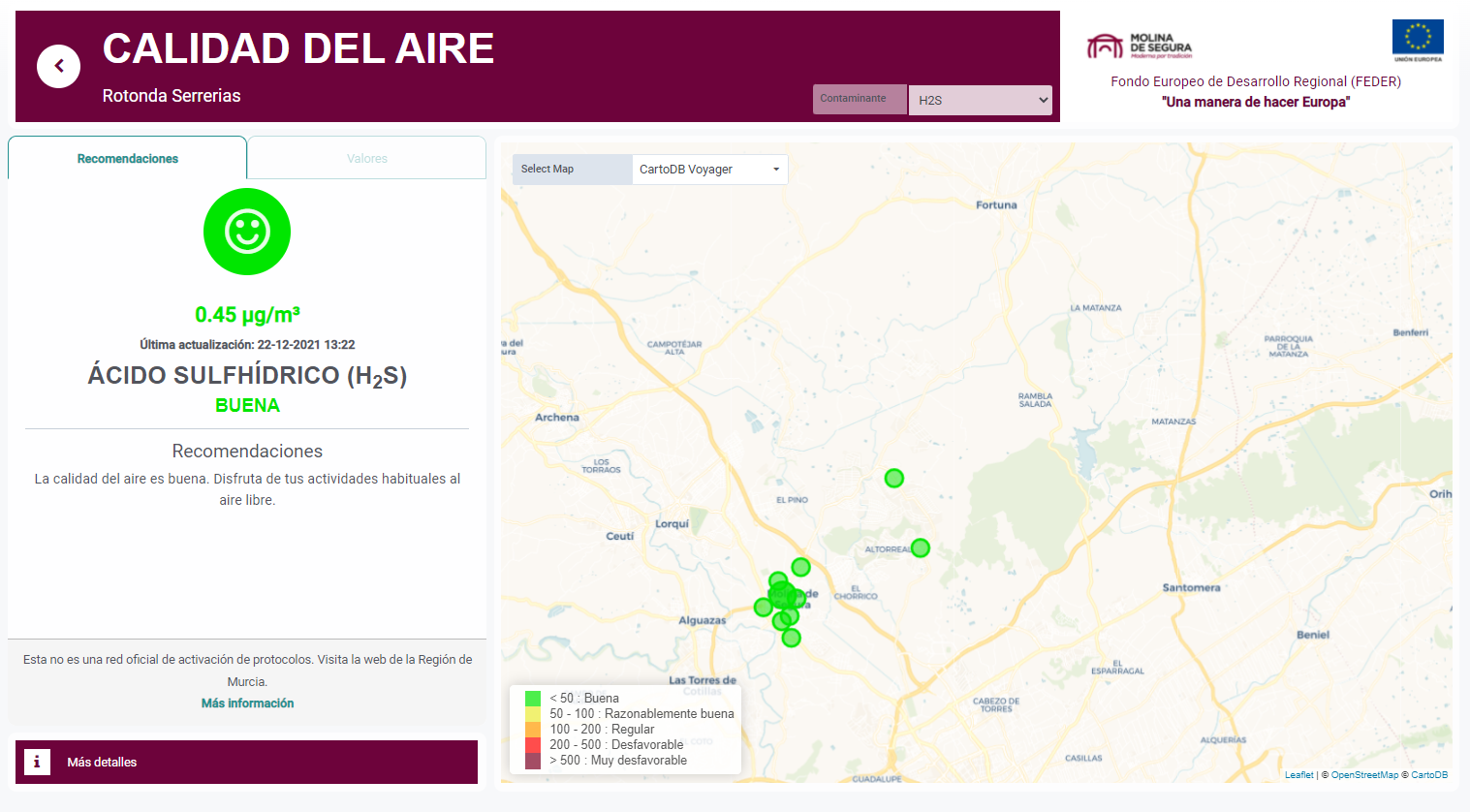Go back using the round arrow button
This screenshot has height=812, width=1470.
tap(58, 67)
